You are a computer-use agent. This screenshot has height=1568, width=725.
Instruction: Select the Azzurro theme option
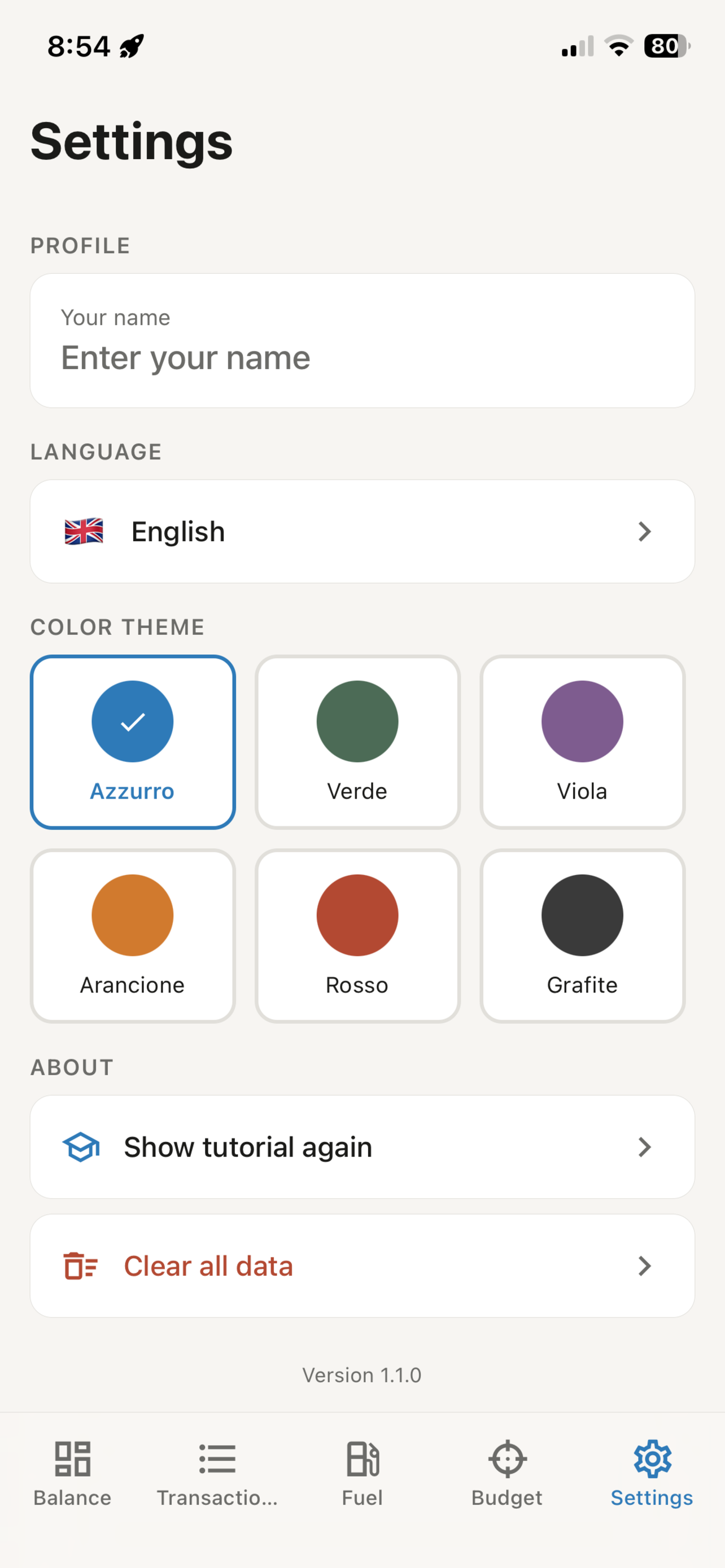coord(133,742)
